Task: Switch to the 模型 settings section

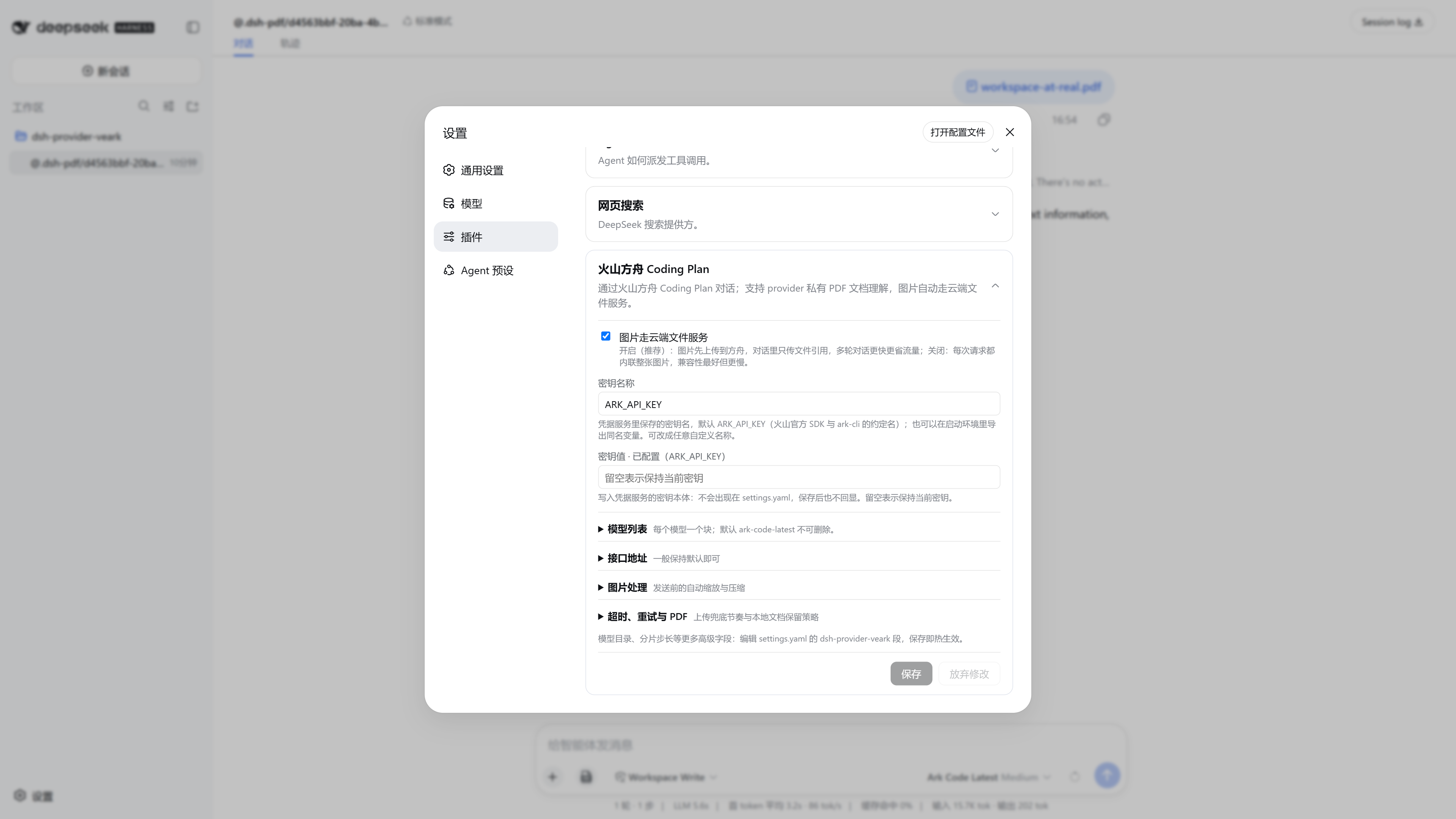Action: coord(496,204)
